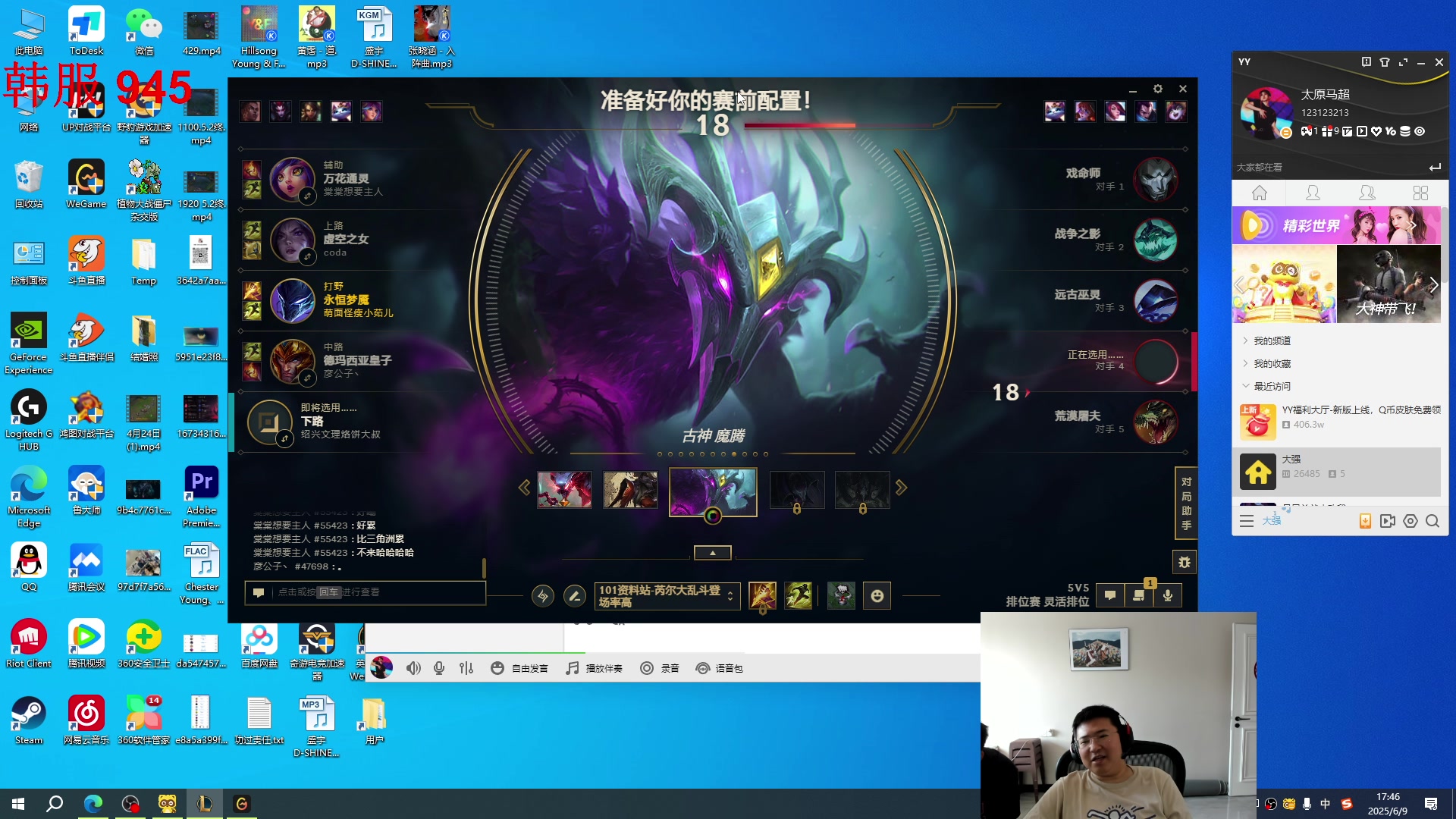Show previous skin with left carousel arrow
1456x819 pixels.
pos(524,488)
